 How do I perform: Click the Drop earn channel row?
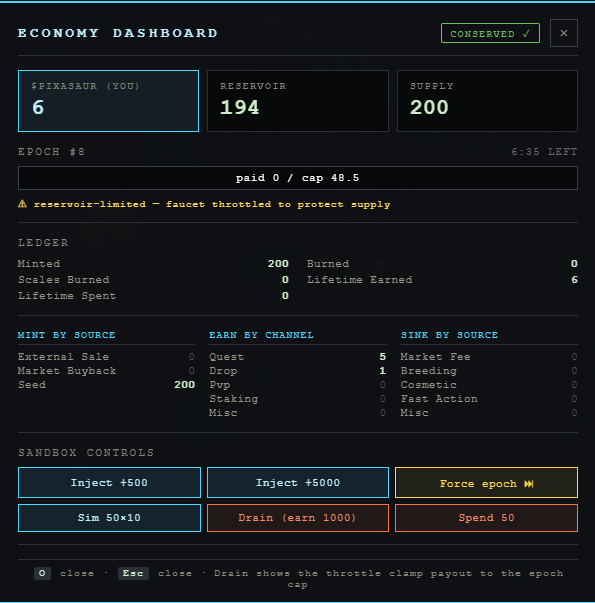coord(298,371)
